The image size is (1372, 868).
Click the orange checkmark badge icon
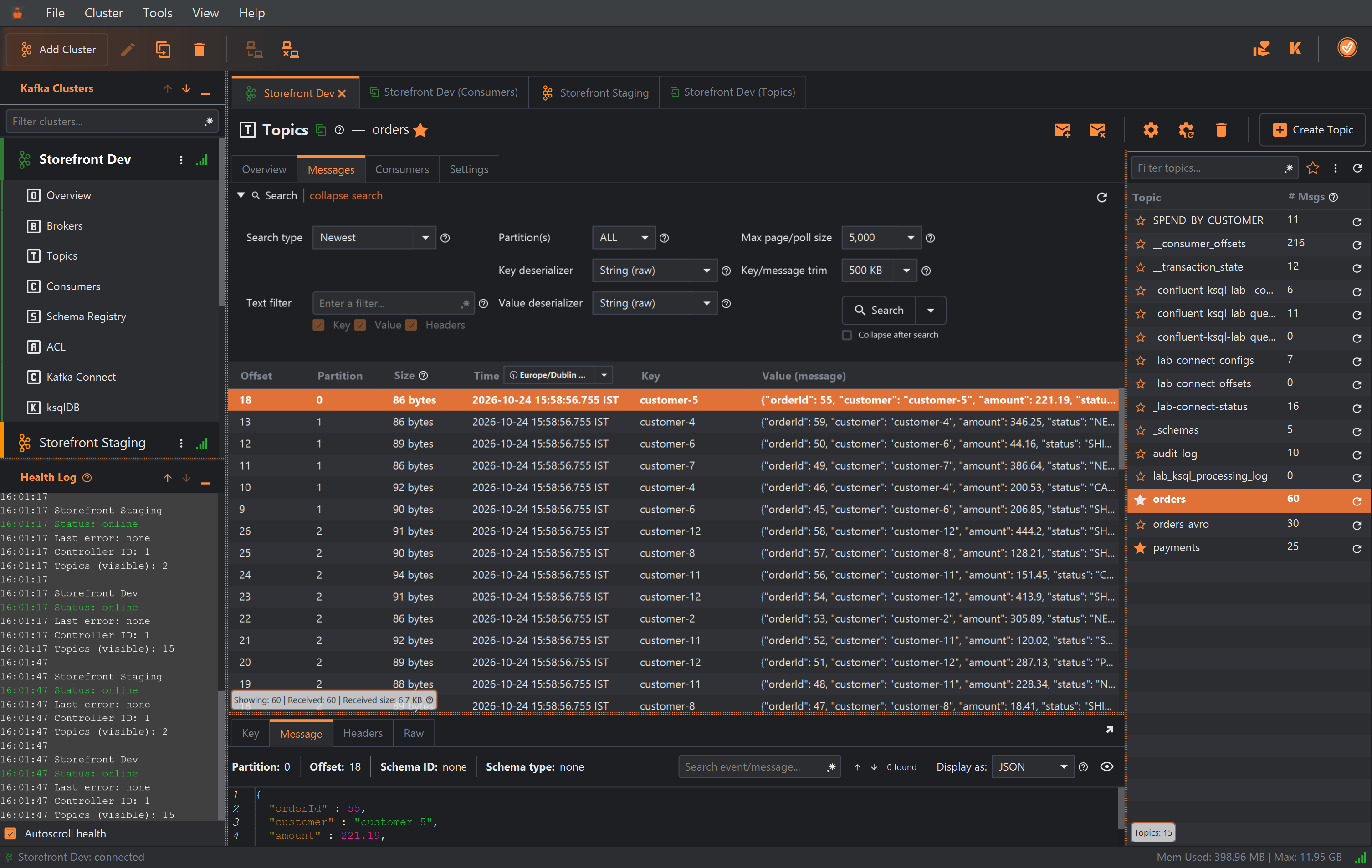[x=1347, y=48]
